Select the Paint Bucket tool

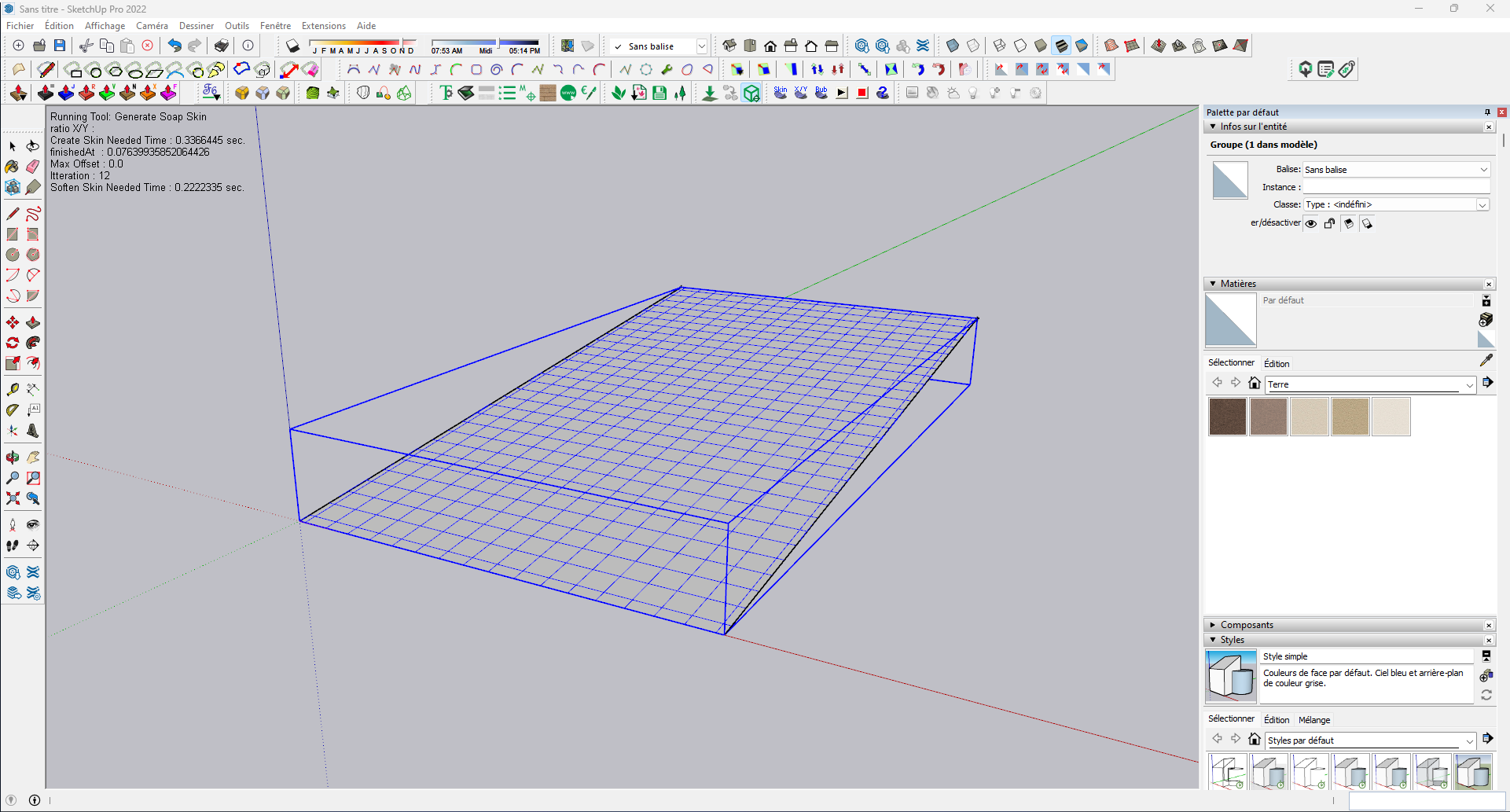[x=12, y=167]
